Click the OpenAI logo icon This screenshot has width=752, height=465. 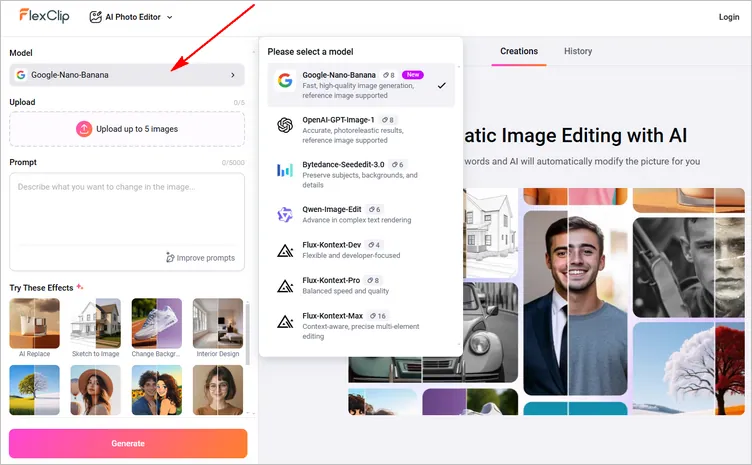click(285, 125)
